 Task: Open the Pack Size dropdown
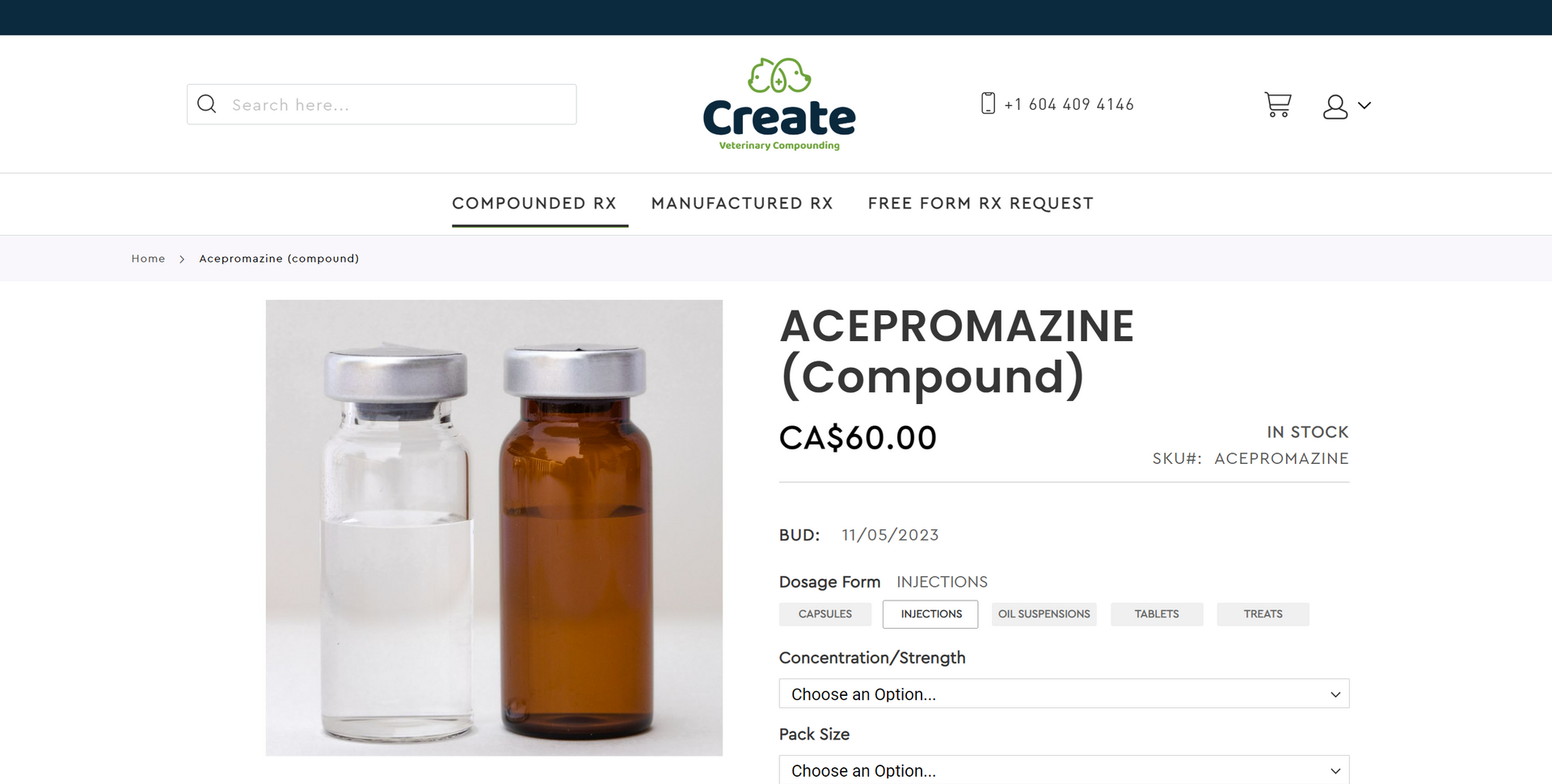1064,769
